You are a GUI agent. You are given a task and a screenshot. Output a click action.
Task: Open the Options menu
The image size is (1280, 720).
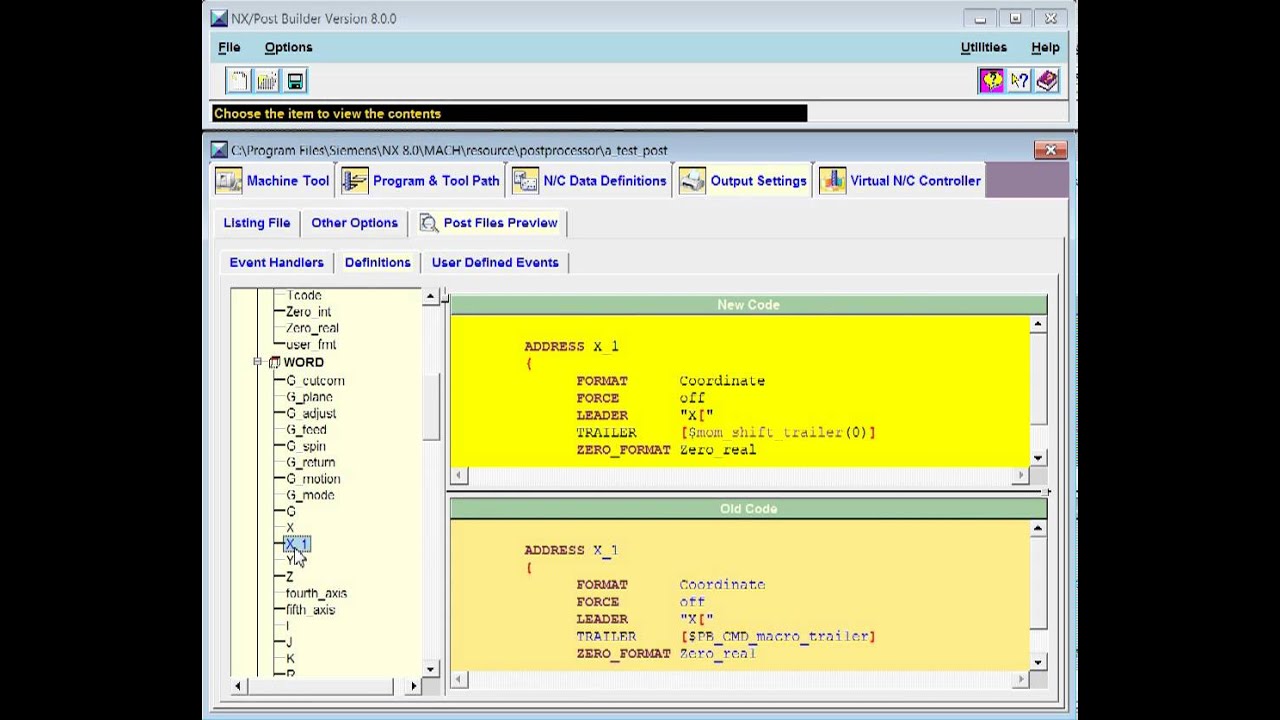click(288, 47)
